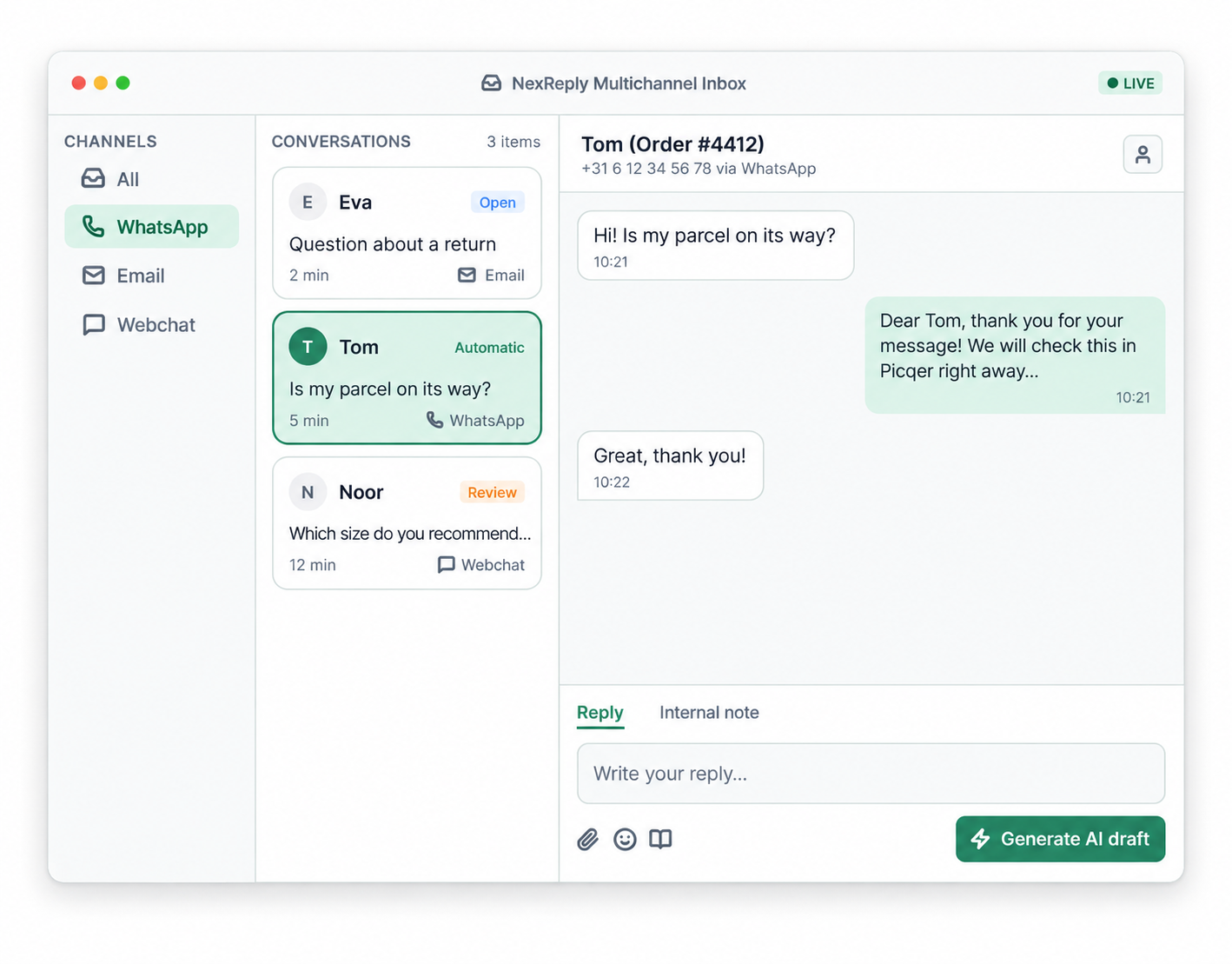Click the Generate AI draft button

tap(1060, 839)
